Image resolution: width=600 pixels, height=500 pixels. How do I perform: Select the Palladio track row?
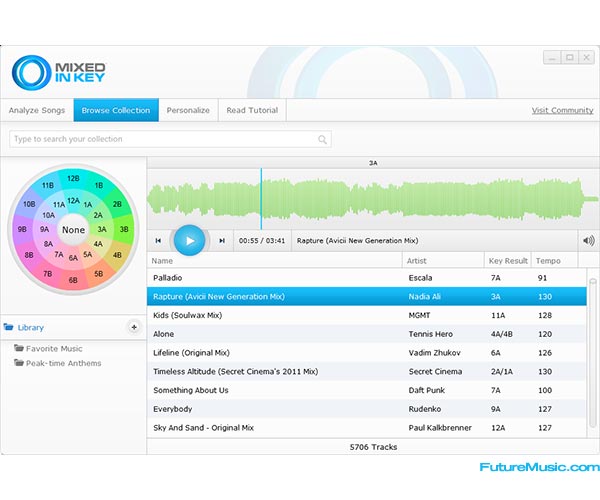[367, 278]
